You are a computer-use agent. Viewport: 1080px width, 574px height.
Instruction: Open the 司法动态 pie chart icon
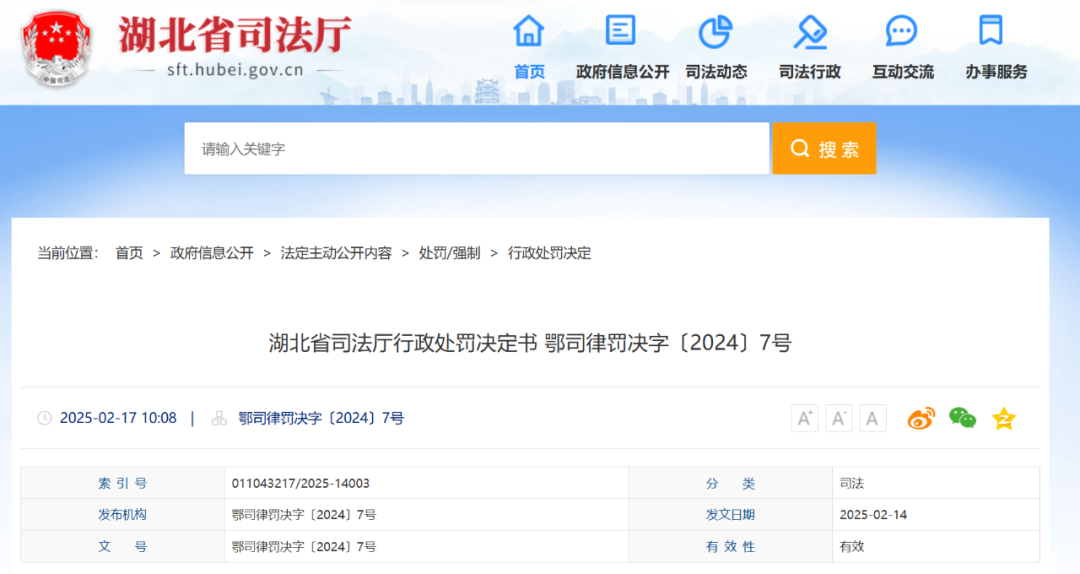coord(716,32)
